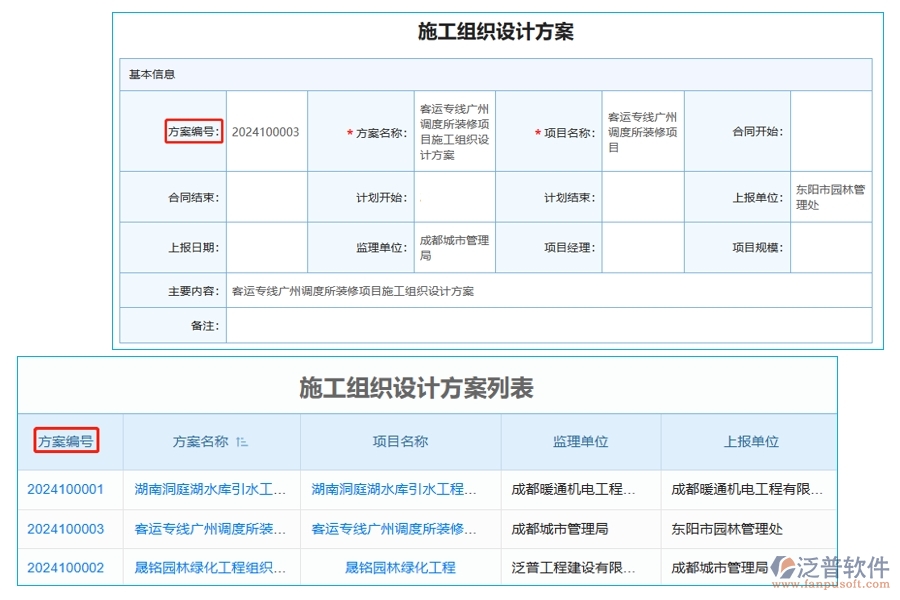Click the 计划结束 input field
Viewport: 900px width, 600px height.
click(x=644, y=197)
